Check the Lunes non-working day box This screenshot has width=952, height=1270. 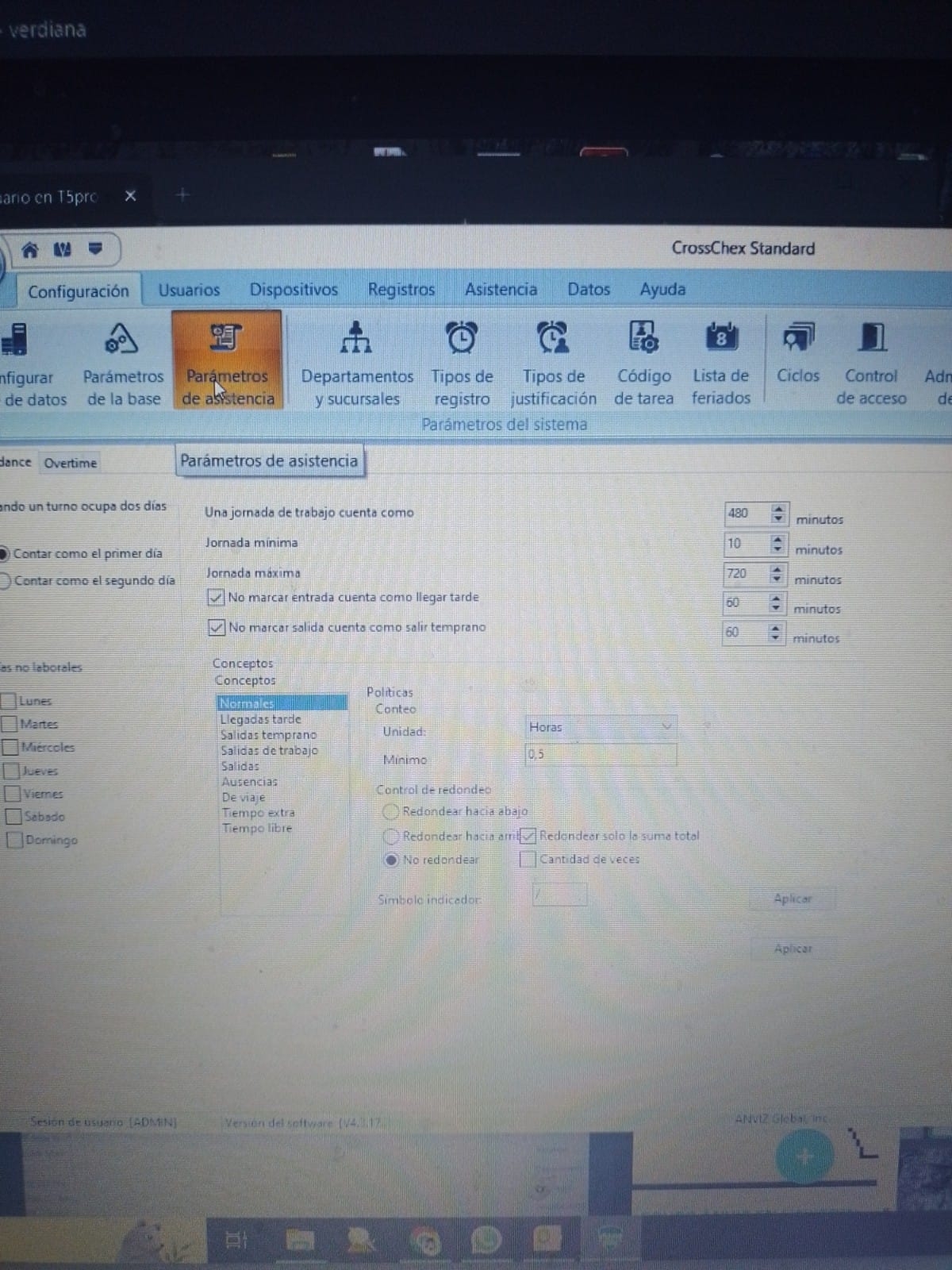(10, 701)
